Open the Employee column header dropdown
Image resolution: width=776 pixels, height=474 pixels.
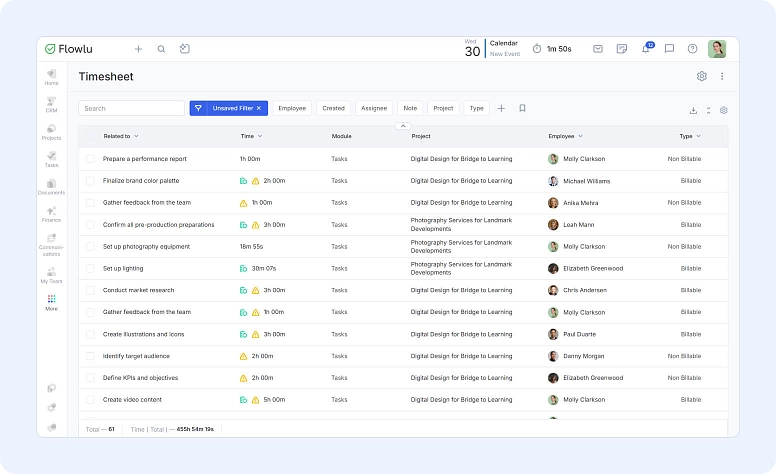click(x=580, y=136)
